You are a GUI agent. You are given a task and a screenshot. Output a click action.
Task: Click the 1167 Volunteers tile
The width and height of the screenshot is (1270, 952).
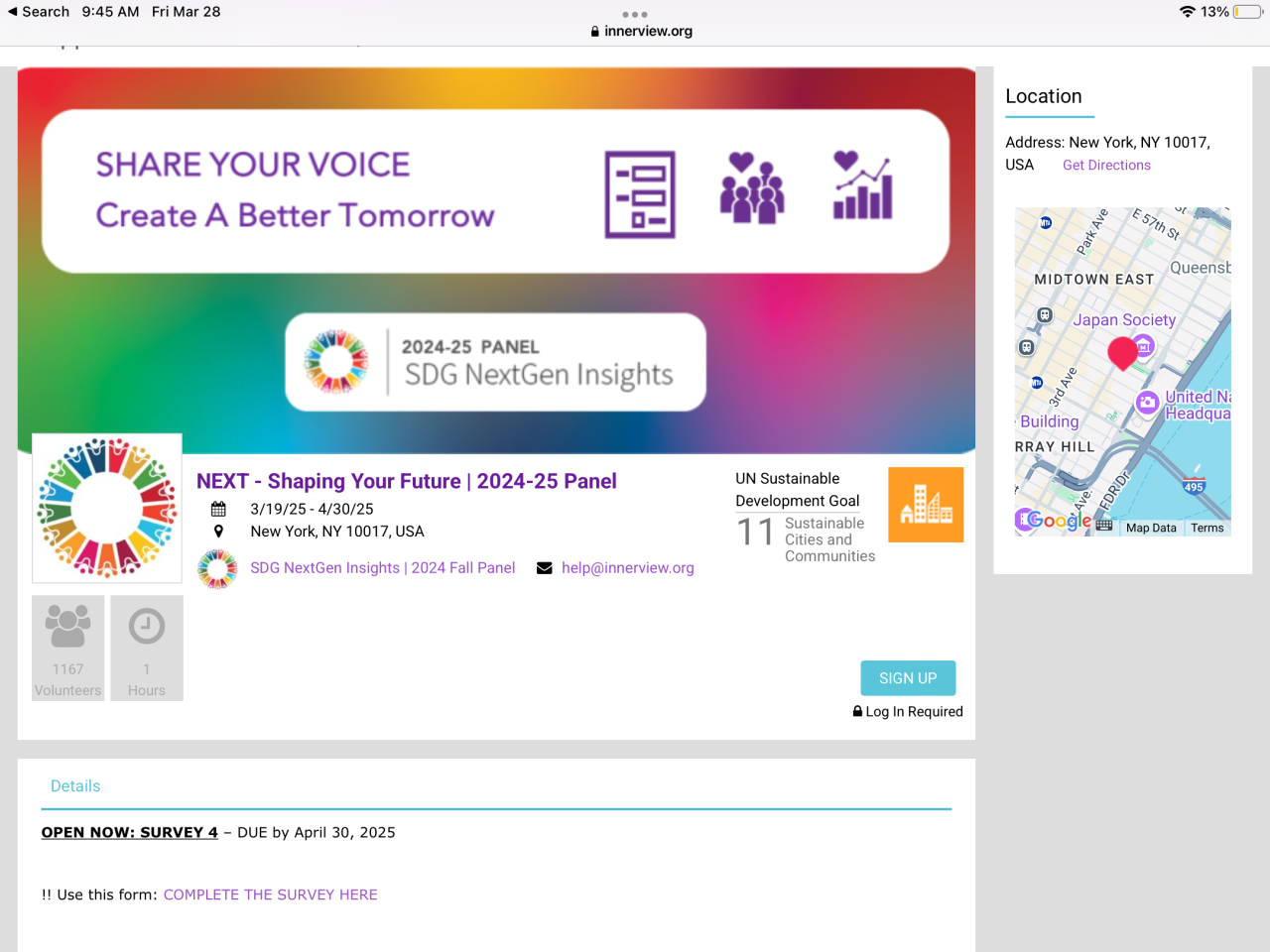click(67, 649)
